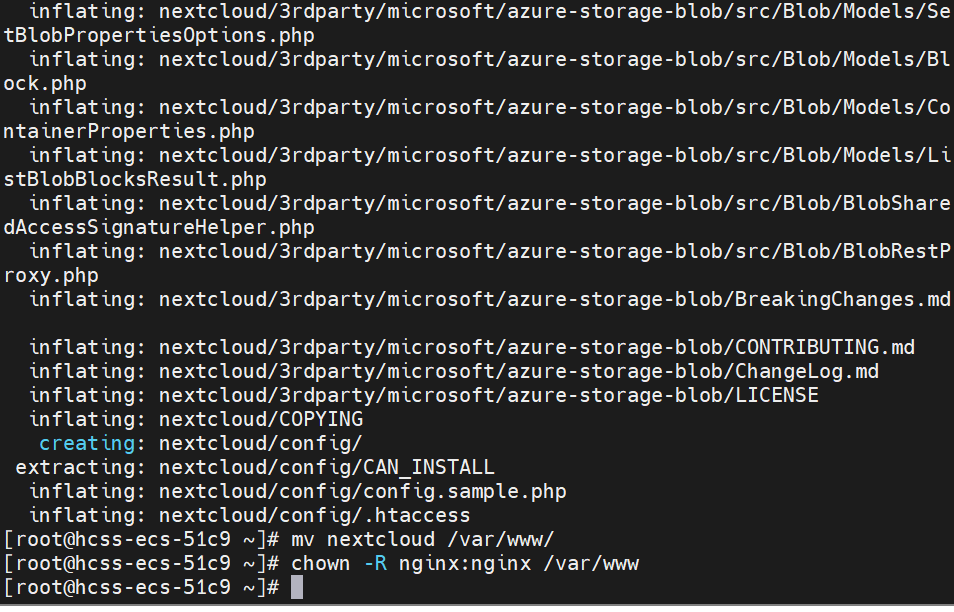Click the terminal cursor block at the prompt
The width and height of the screenshot is (954, 612).
click(297, 588)
